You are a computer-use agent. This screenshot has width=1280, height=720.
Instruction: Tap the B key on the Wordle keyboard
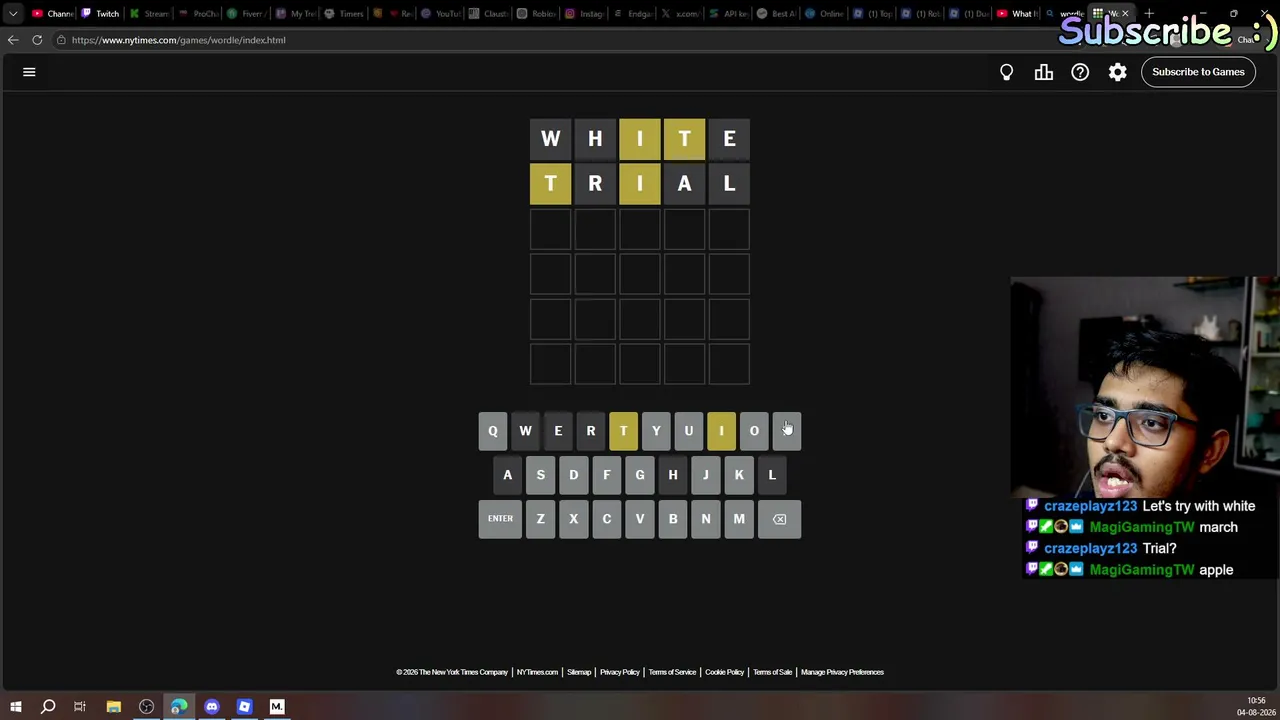pos(673,519)
